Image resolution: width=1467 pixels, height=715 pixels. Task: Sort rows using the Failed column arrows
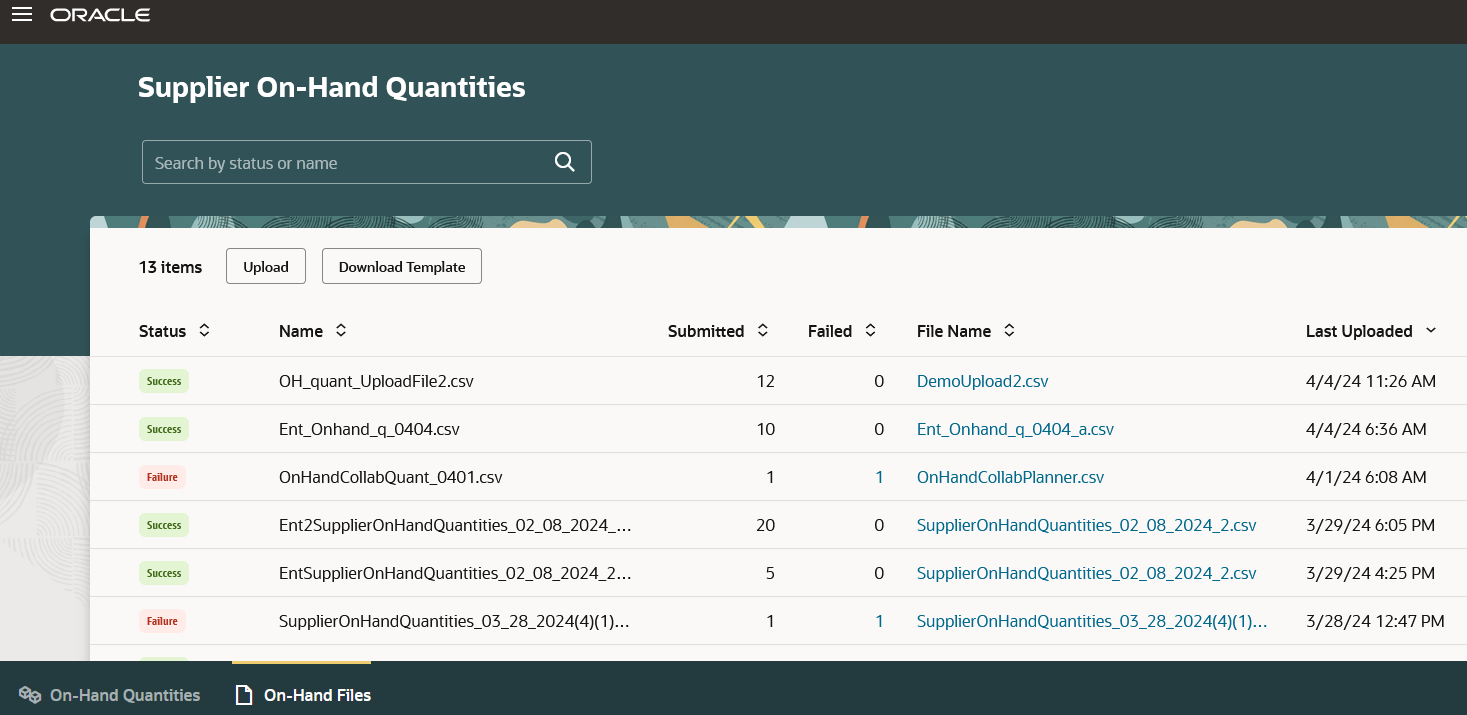point(868,330)
